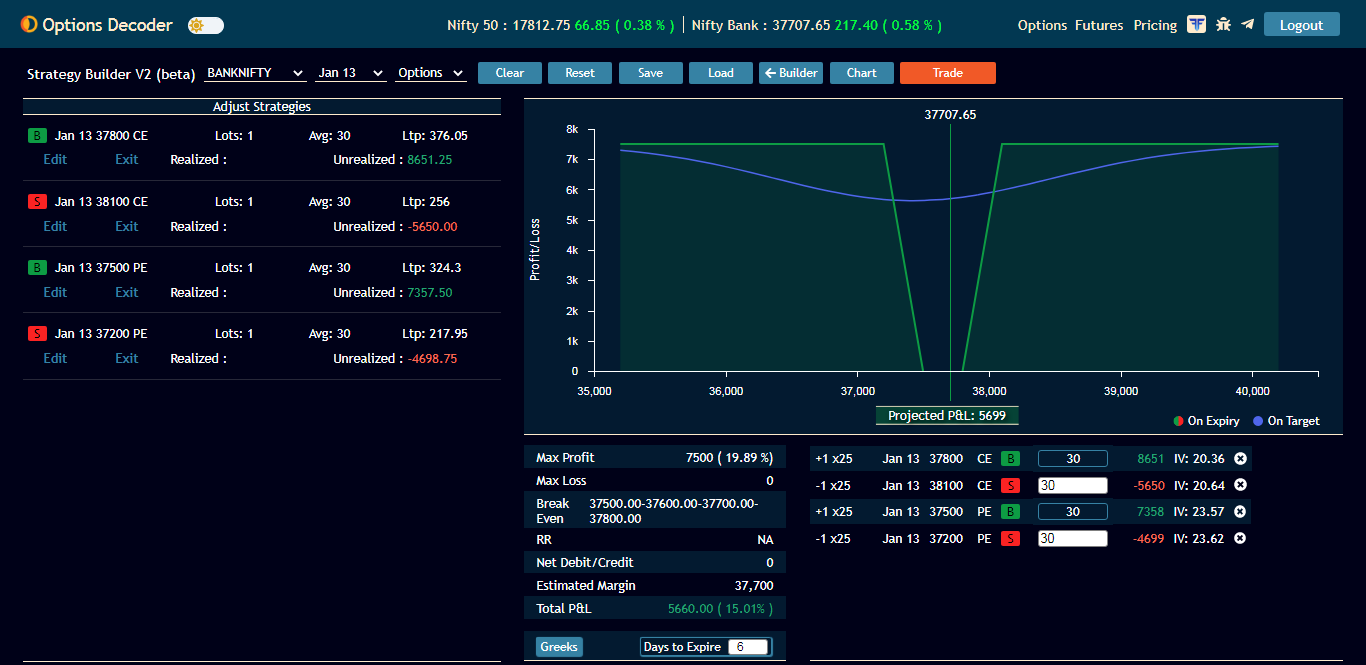1366x665 pixels.
Task: Click the Nifty 50 index quote
Action: pyautogui.click(x=563, y=25)
